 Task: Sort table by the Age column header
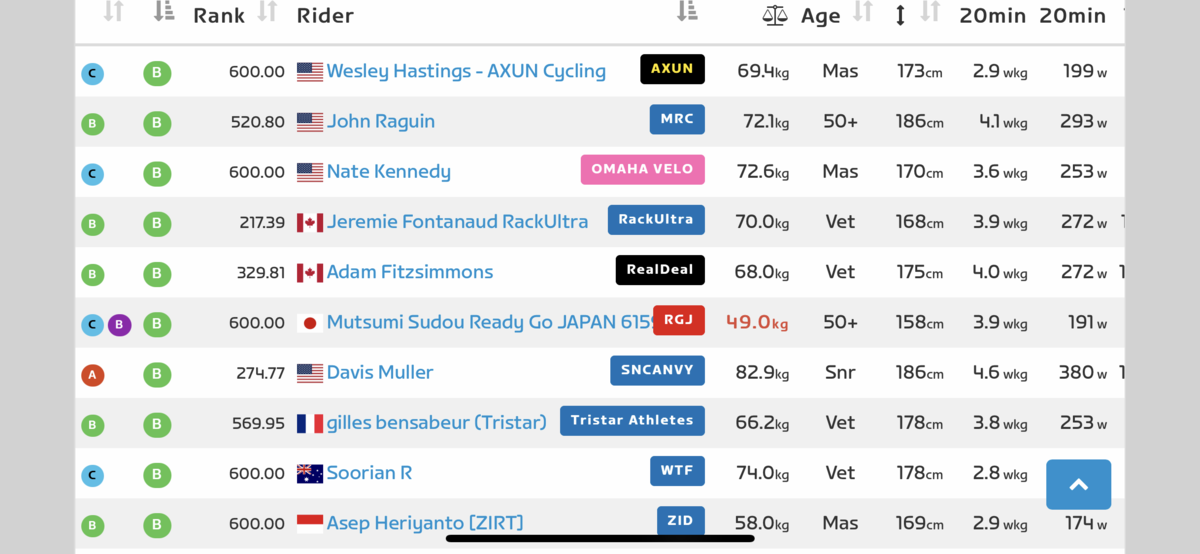click(x=820, y=15)
